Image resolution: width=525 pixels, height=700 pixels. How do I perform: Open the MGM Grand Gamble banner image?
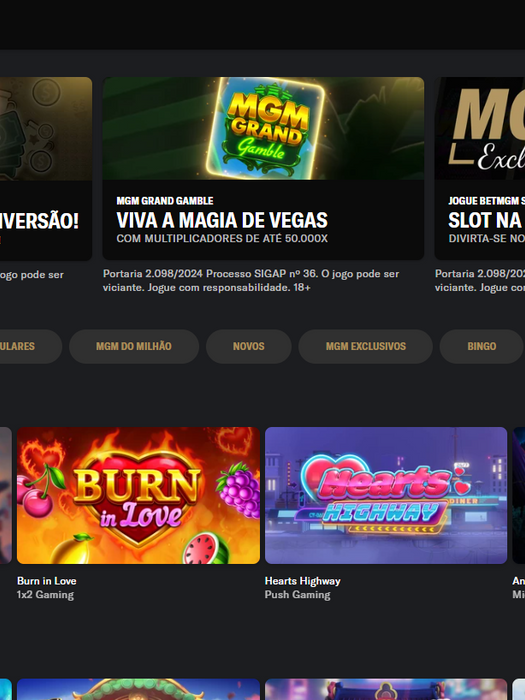(x=263, y=129)
